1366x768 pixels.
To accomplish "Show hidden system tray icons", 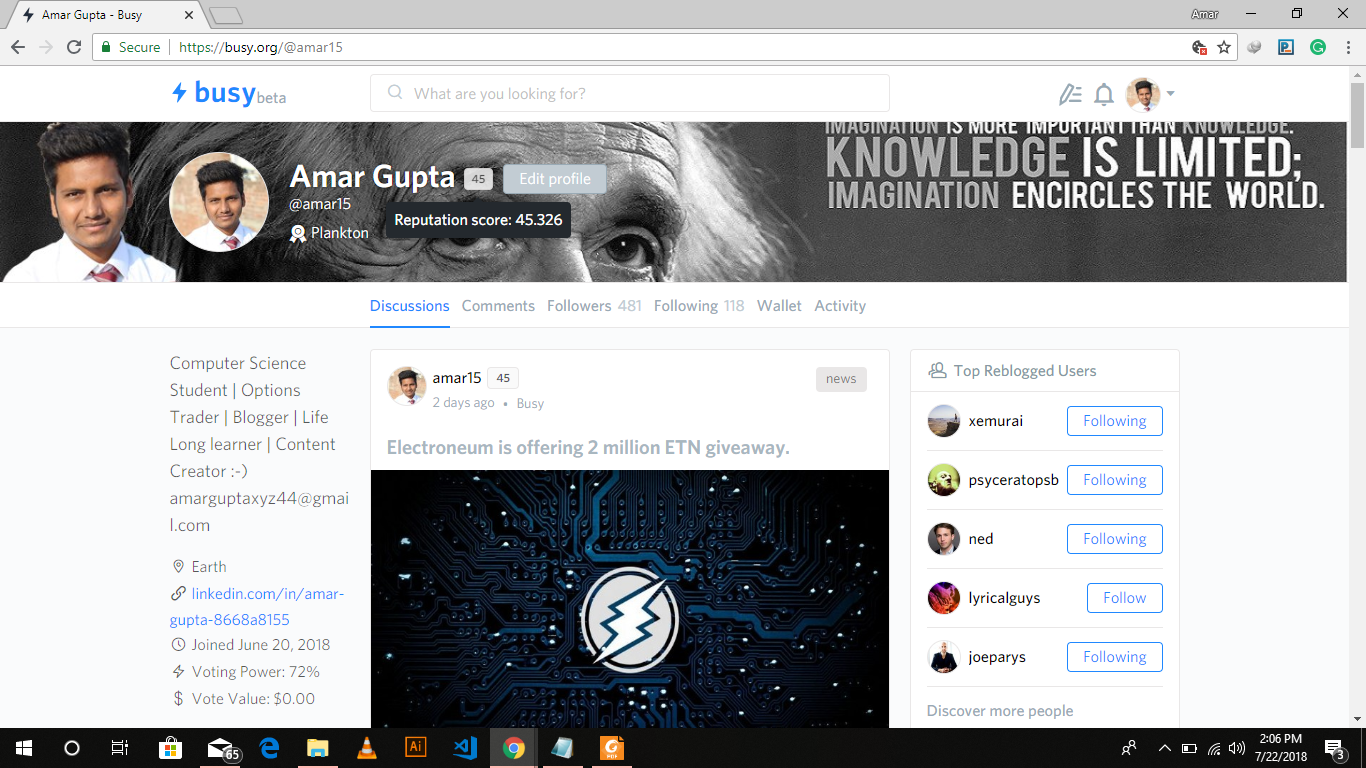I will (1164, 748).
